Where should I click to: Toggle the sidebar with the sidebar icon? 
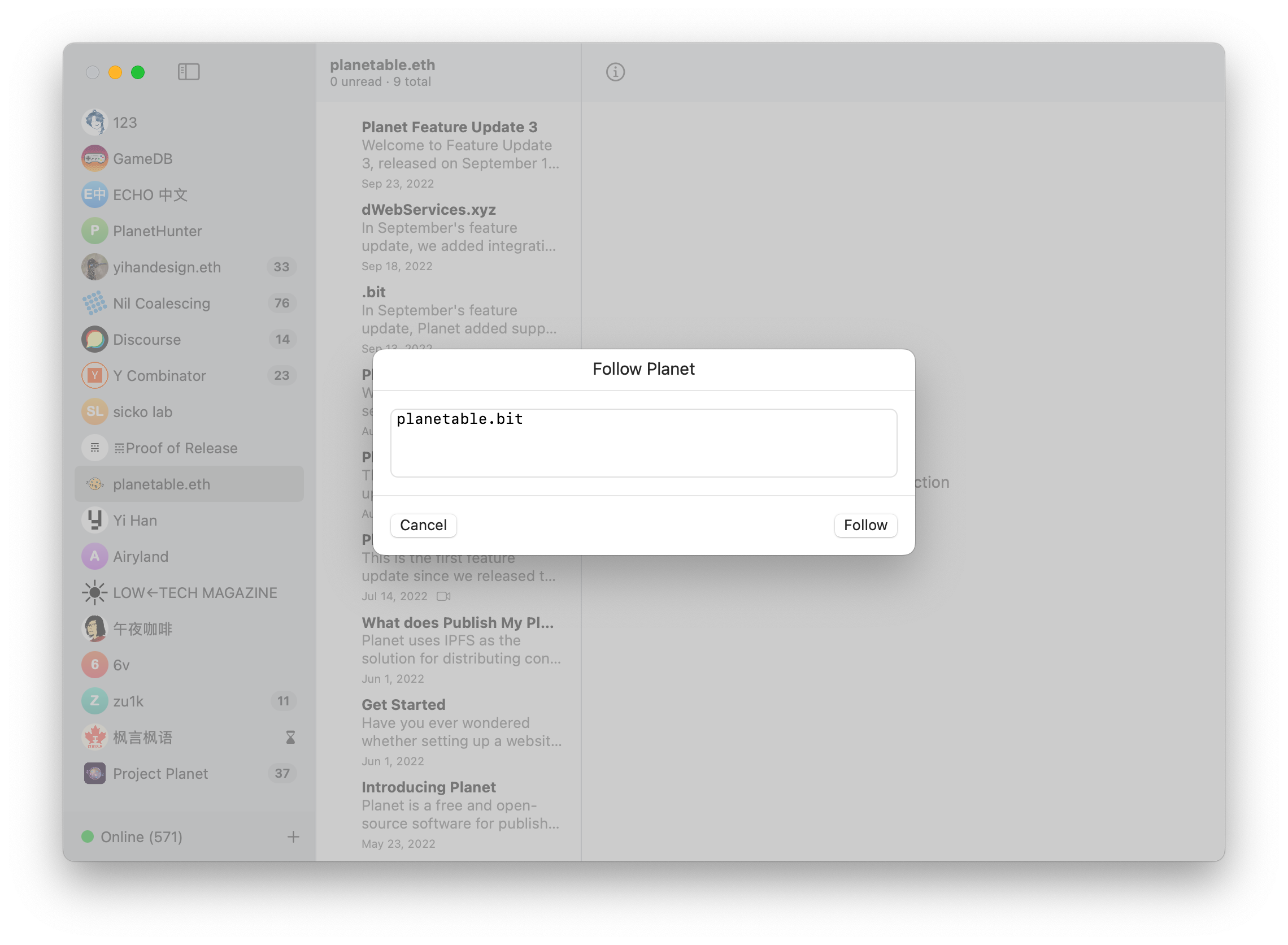click(x=189, y=72)
